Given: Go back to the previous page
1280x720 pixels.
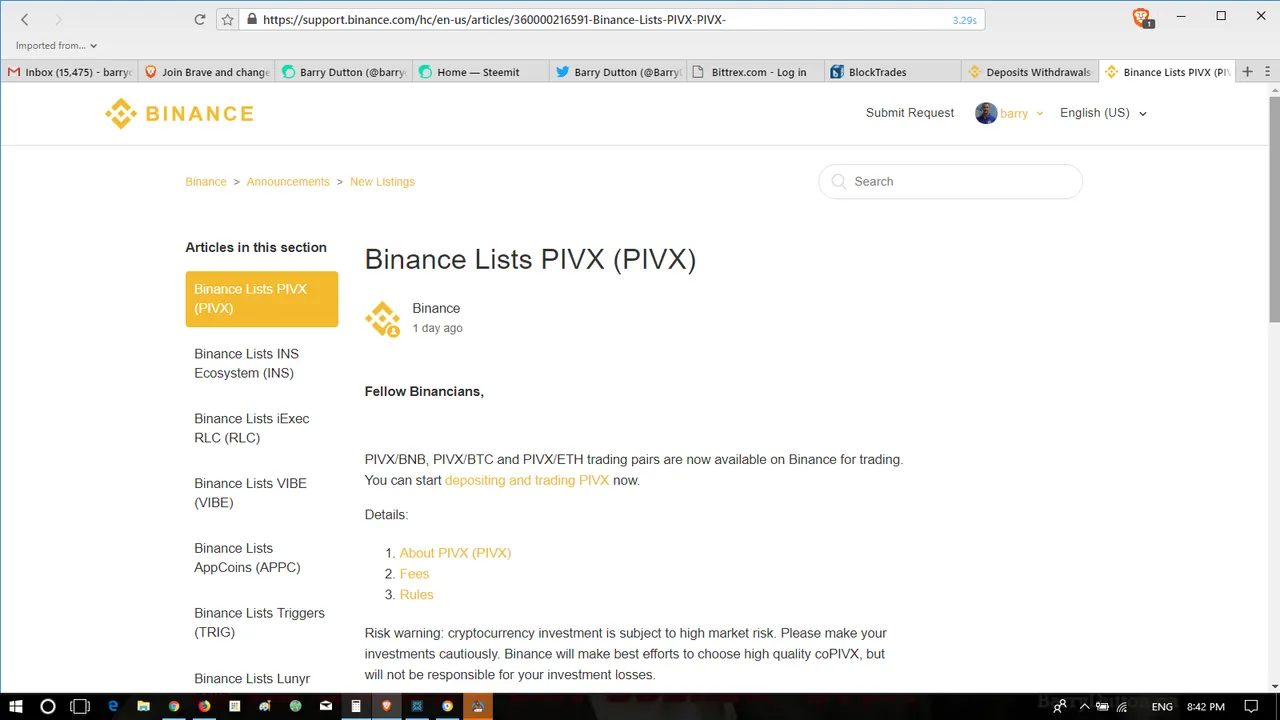Looking at the screenshot, I should 25,19.
